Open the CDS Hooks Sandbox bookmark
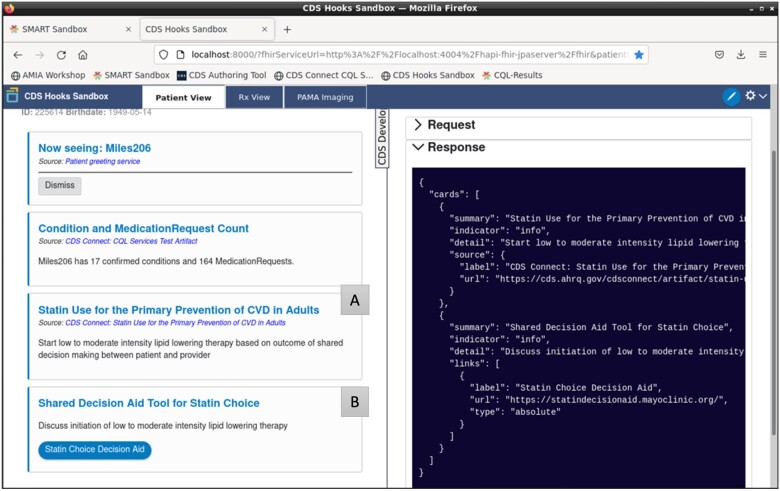Viewport: 780px width, 491px height. [428, 75]
